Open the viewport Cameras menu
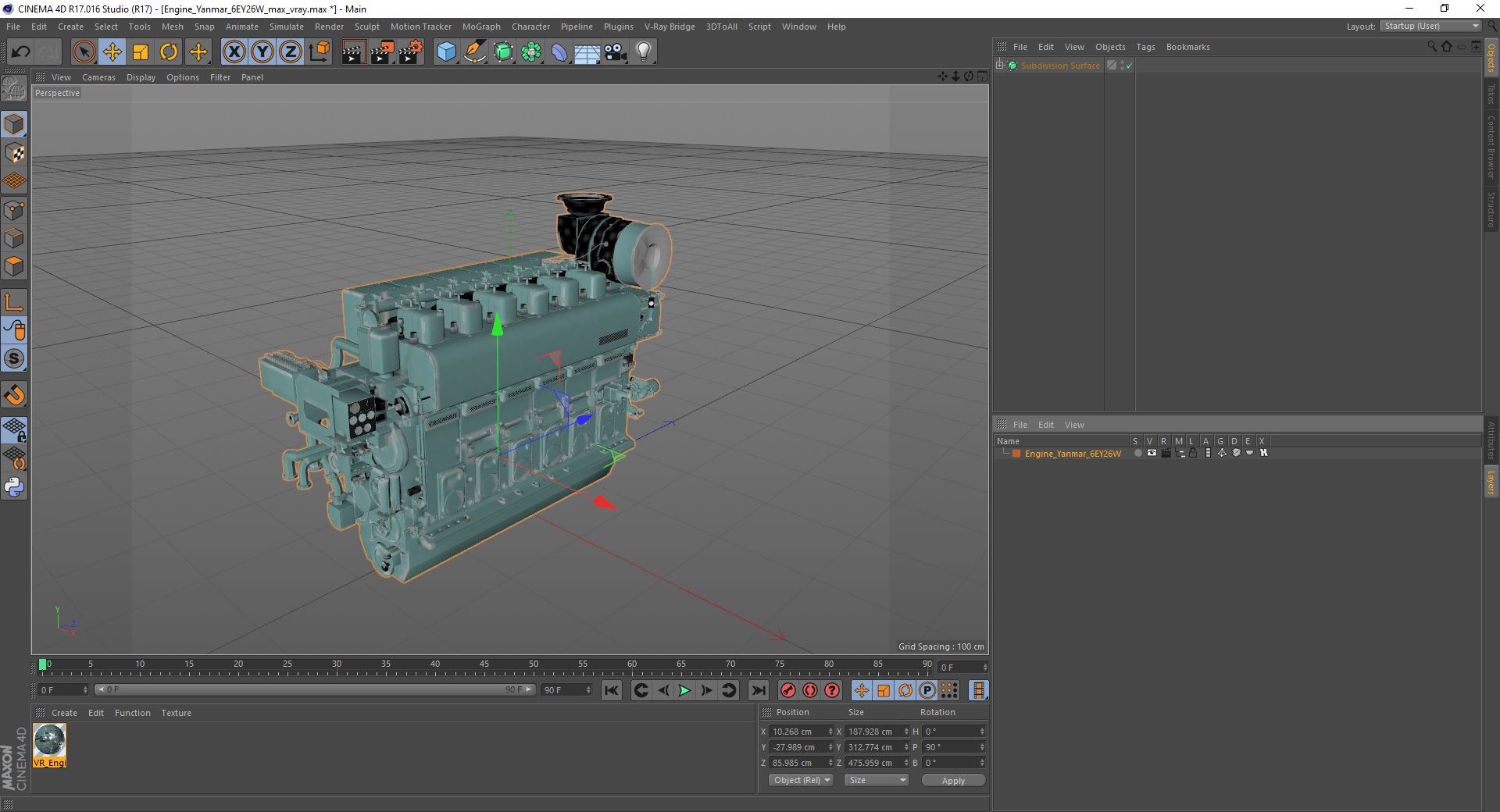 click(x=98, y=77)
